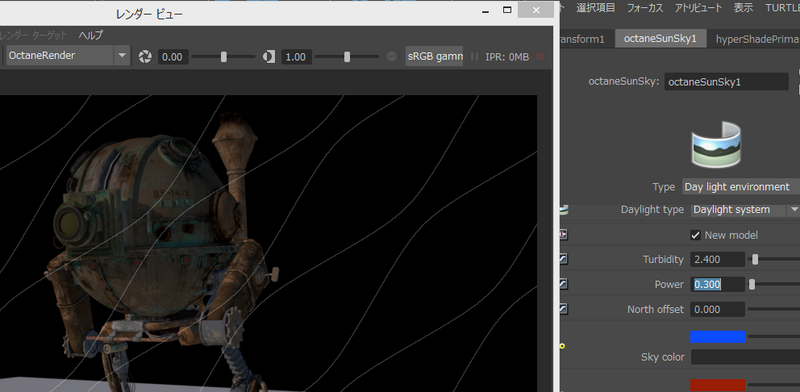This screenshot has width=800, height=392.
Task: Click the Power slider handle
Action: 752,284
